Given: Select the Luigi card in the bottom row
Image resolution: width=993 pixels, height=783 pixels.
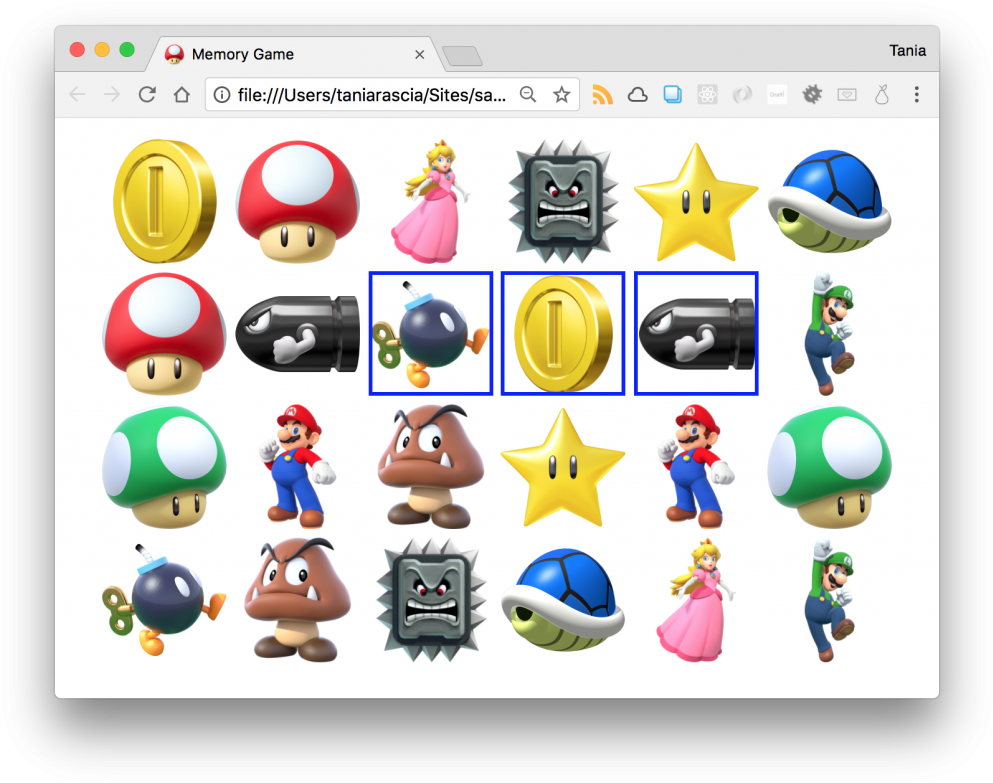Looking at the screenshot, I should (829, 600).
